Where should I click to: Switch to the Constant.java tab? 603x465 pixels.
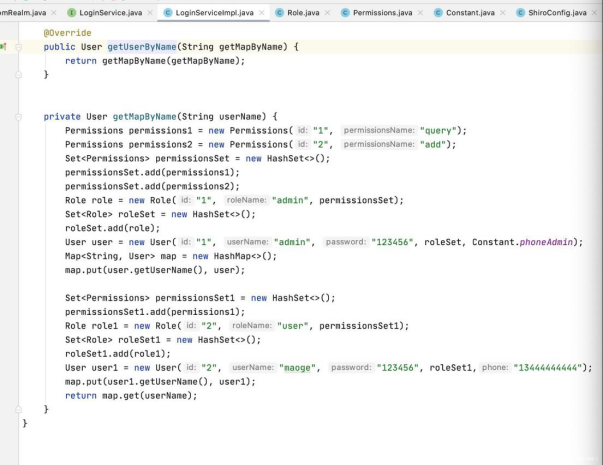pyautogui.click(x=470, y=13)
